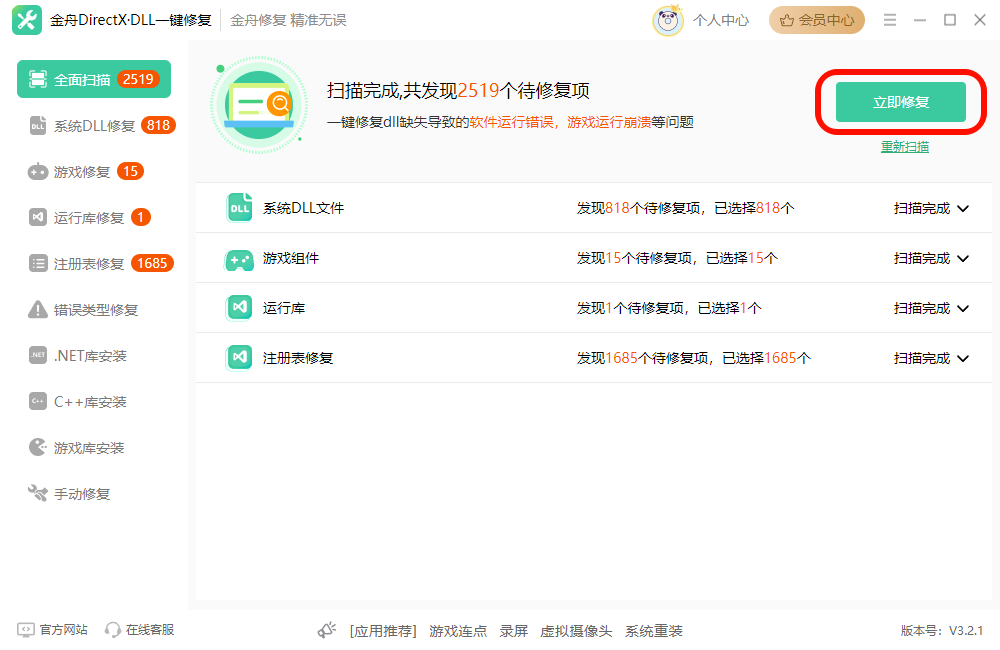This screenshot has height=650, width=1000.
Task: Select the 全面扫描 tab
Action: (x=94, y=79)
